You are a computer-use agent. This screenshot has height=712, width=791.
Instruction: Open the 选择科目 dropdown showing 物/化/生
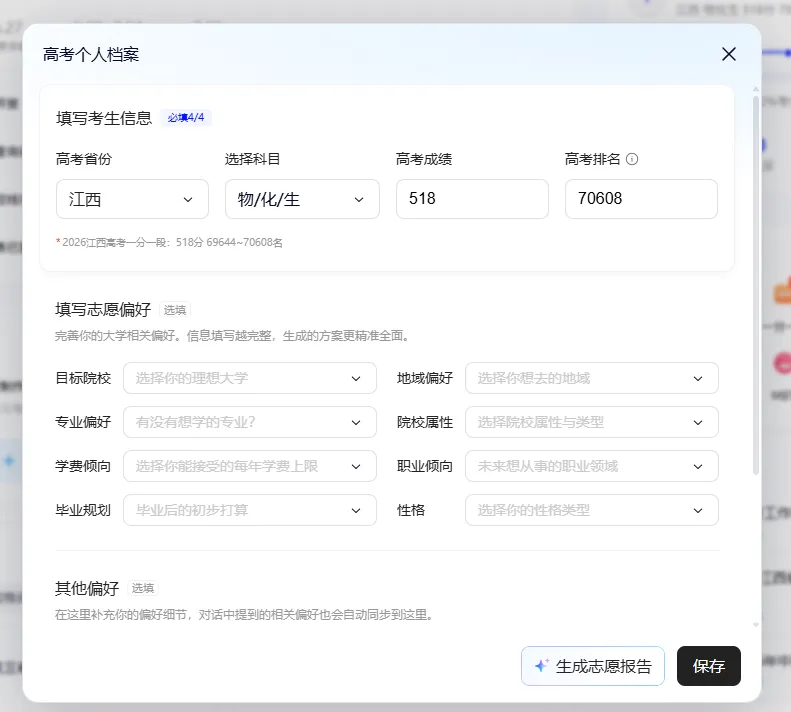pyautogui.click(x=302, y=199)
